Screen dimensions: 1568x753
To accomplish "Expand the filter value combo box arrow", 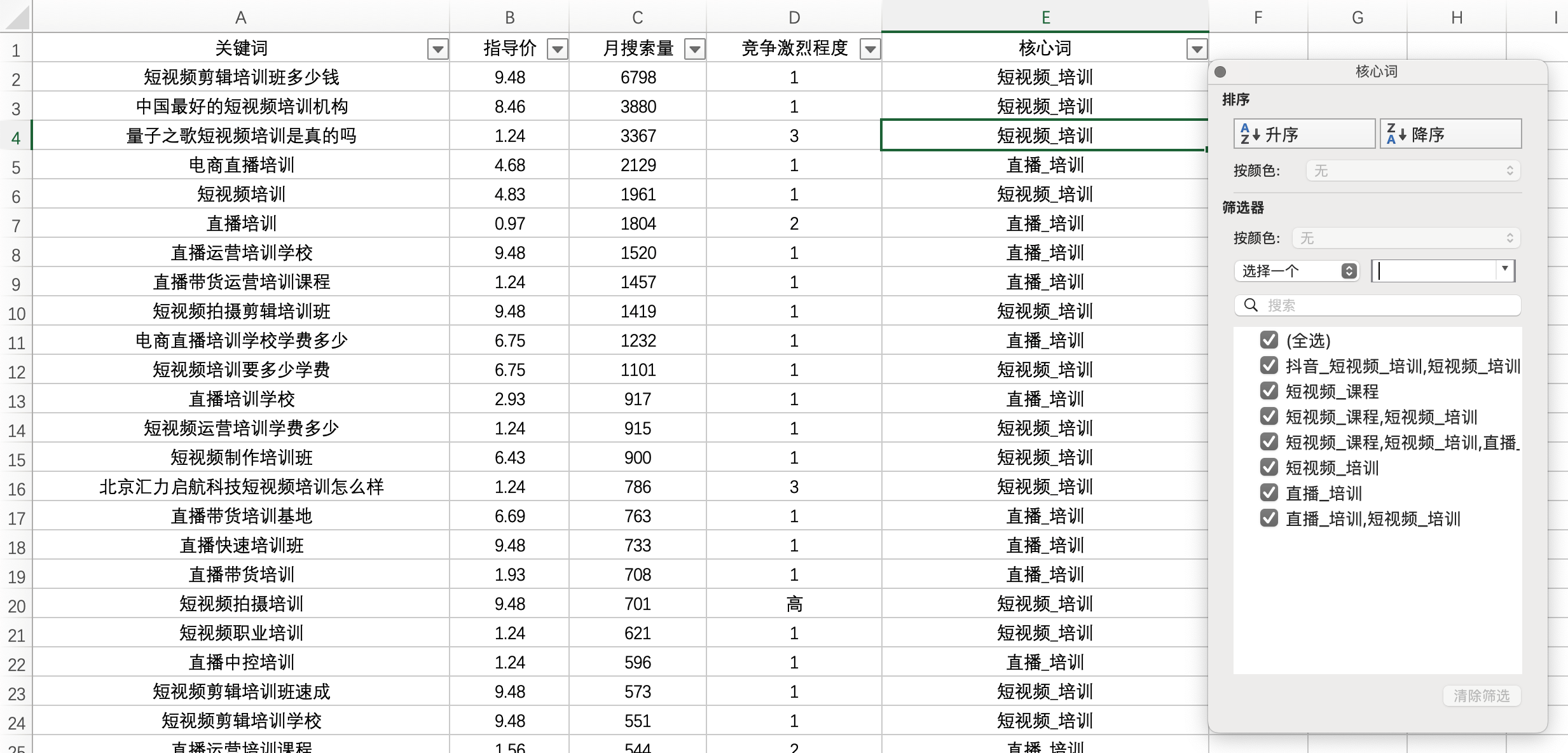I will click(1504, 270).
